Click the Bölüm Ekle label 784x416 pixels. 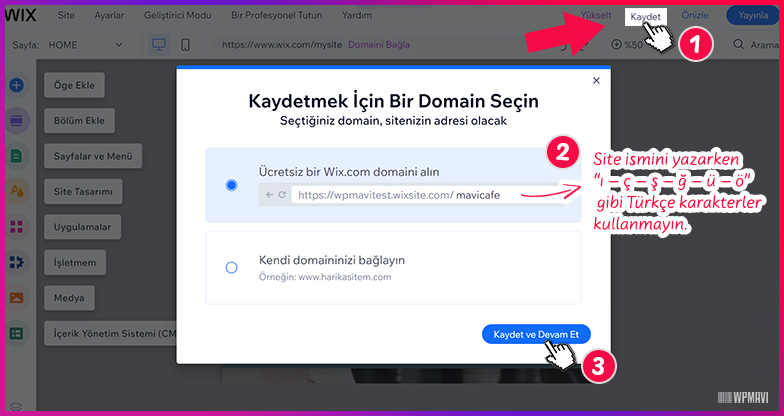pos(80,120)
